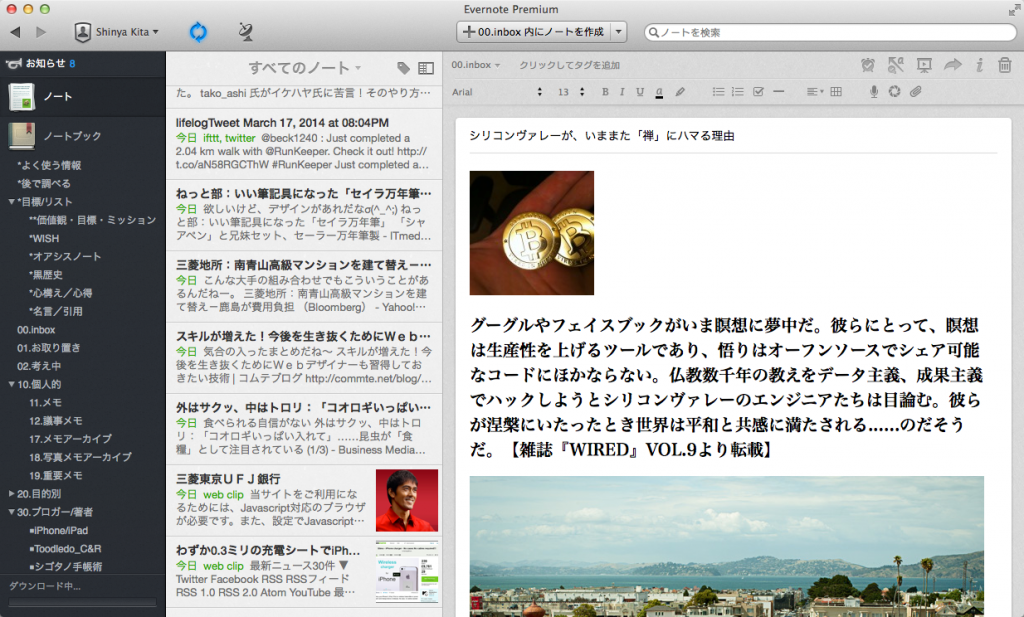Click the sync button in the toolbar

coord(198,32)
